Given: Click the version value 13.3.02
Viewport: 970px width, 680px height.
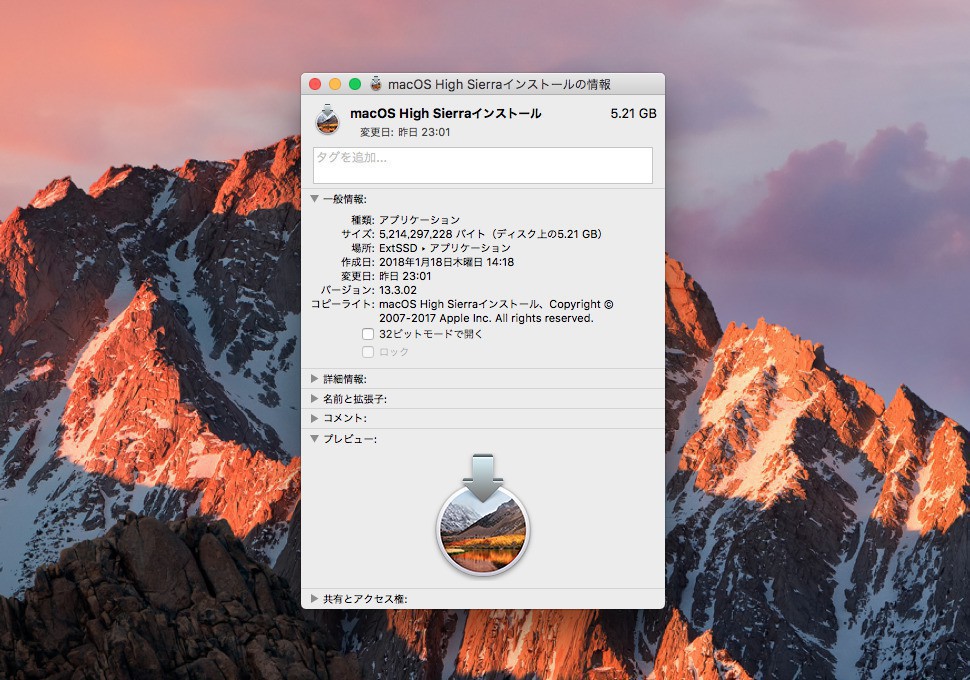Looking at the screenshot, I should point(398,290).
